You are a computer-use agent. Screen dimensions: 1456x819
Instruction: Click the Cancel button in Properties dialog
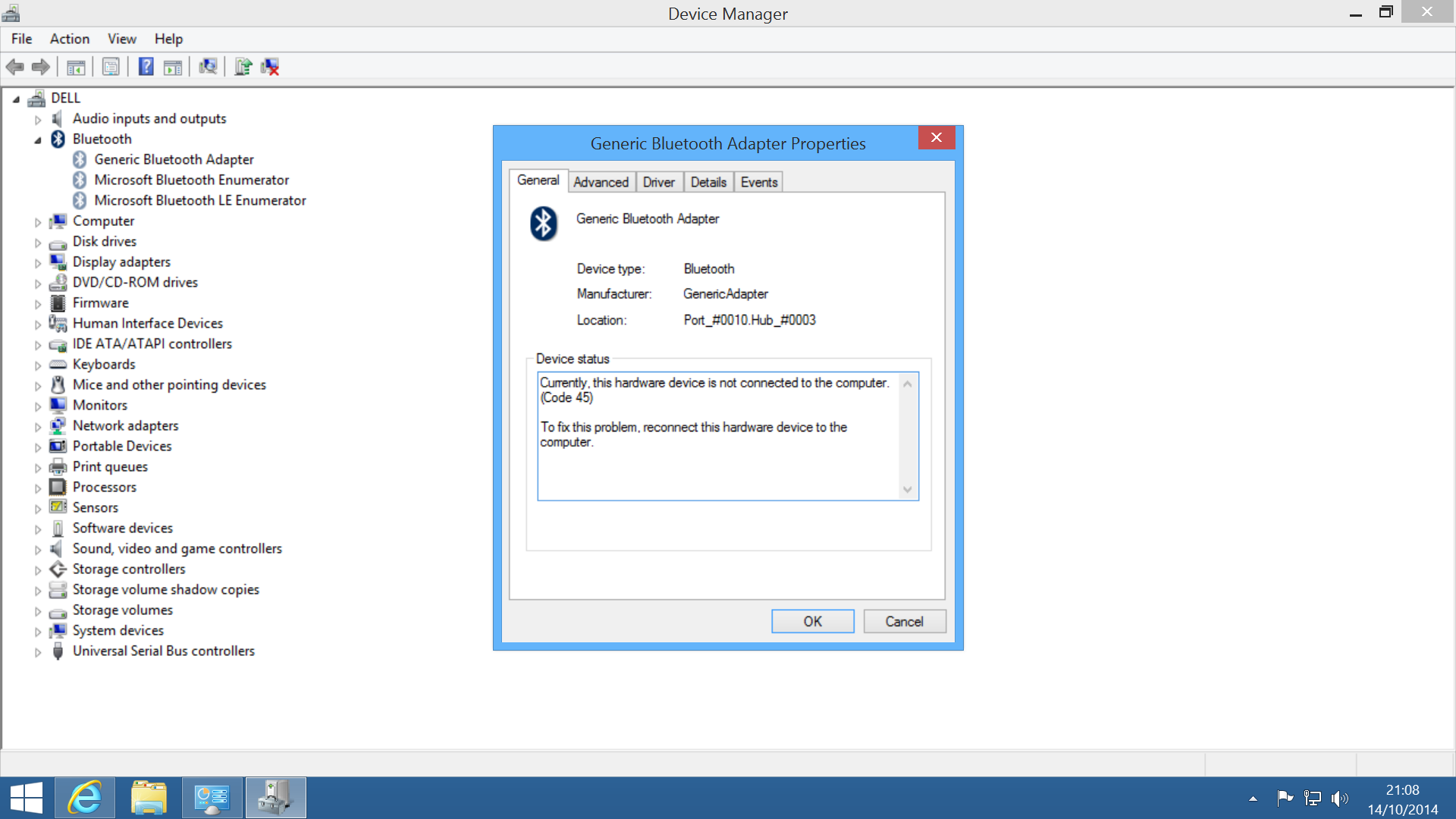coord(904,621)
